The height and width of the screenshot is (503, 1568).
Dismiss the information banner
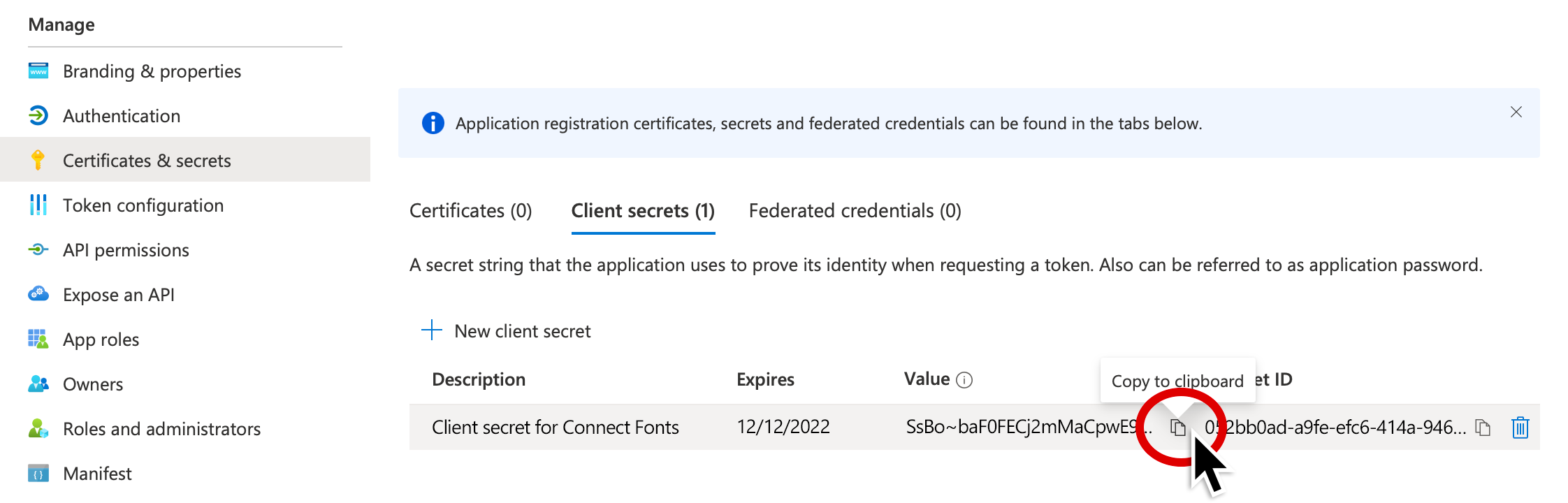1516,112
